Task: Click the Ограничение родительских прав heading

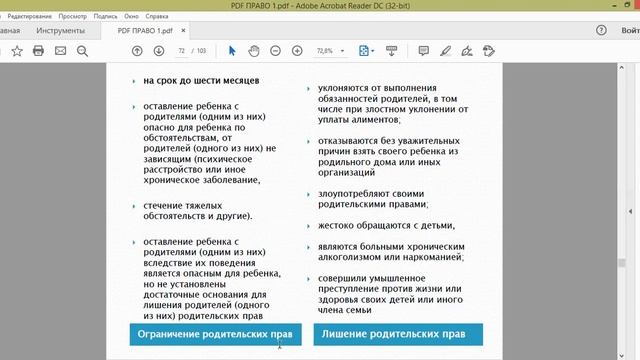Action: 215,334
